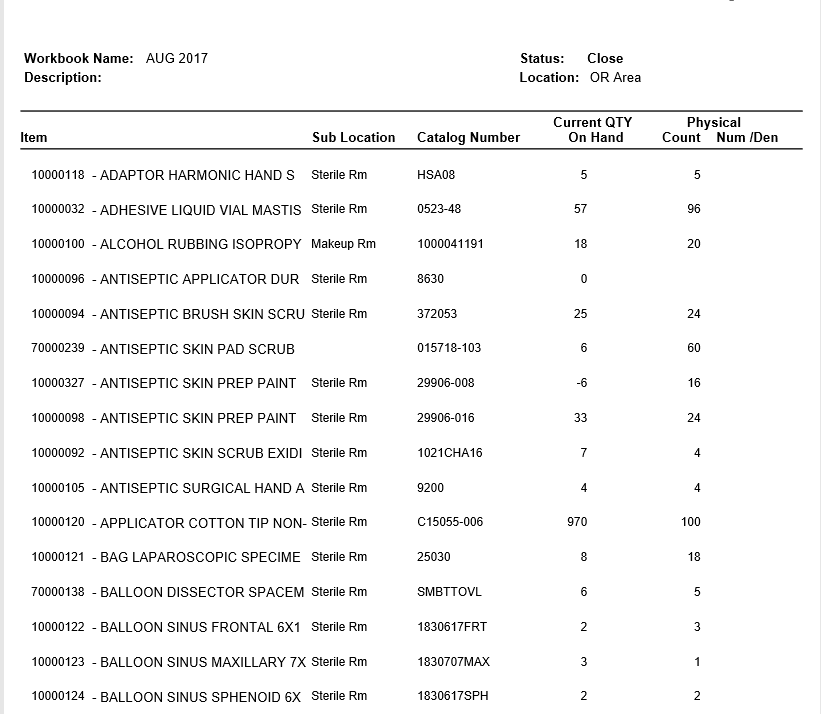Click the Location value OR Area

tap(615, 77)
